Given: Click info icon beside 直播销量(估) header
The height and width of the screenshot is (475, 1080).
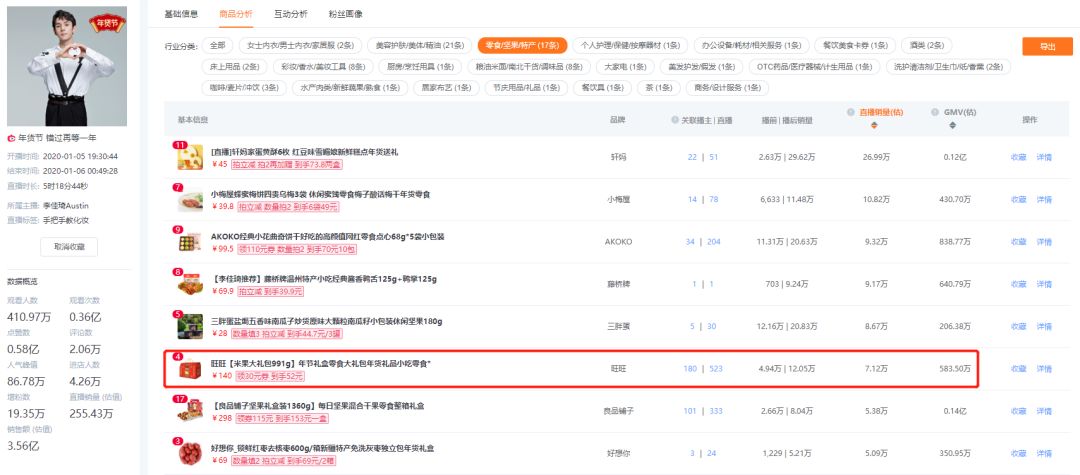Looking at the screenshot, I should (852, 112).
